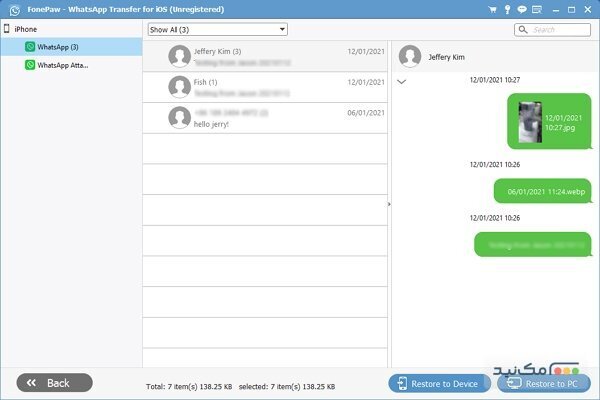Image resolution: width=600 pixels, height=400 pixels.
Task: Click the 06/01/2021 11:24.webp message bubble
Action: [x=543, y=191]
